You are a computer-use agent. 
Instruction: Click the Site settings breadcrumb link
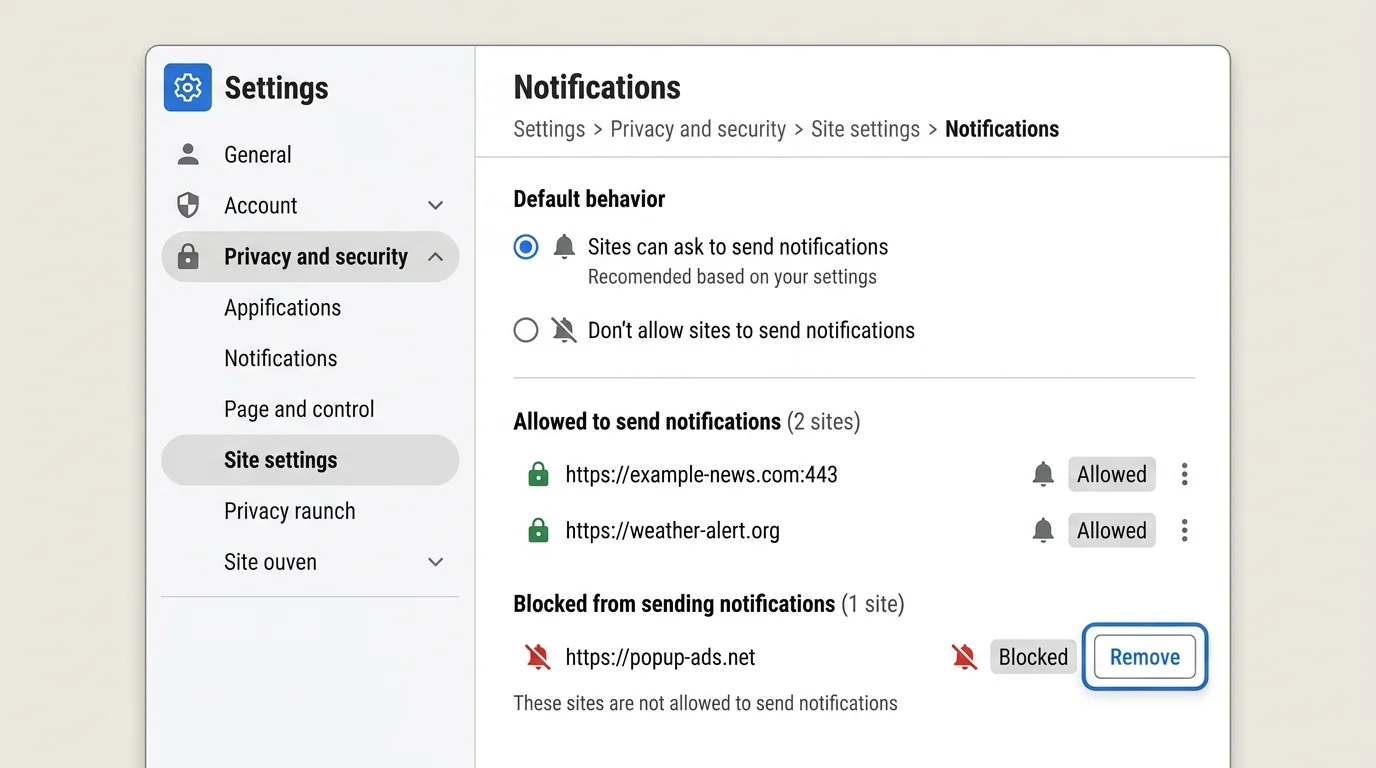[x=865, y=129]
